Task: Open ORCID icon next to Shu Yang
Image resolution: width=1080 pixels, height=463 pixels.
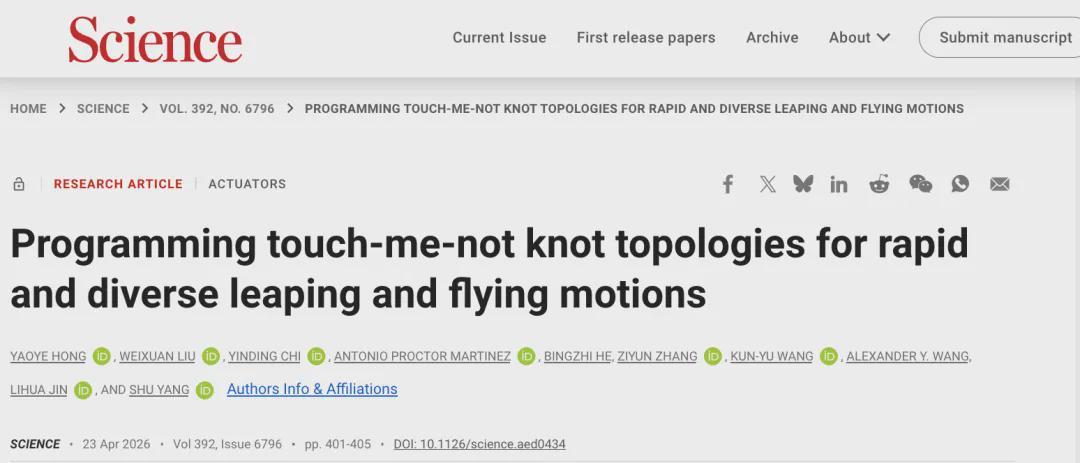Action: click(x=205, y=390)
